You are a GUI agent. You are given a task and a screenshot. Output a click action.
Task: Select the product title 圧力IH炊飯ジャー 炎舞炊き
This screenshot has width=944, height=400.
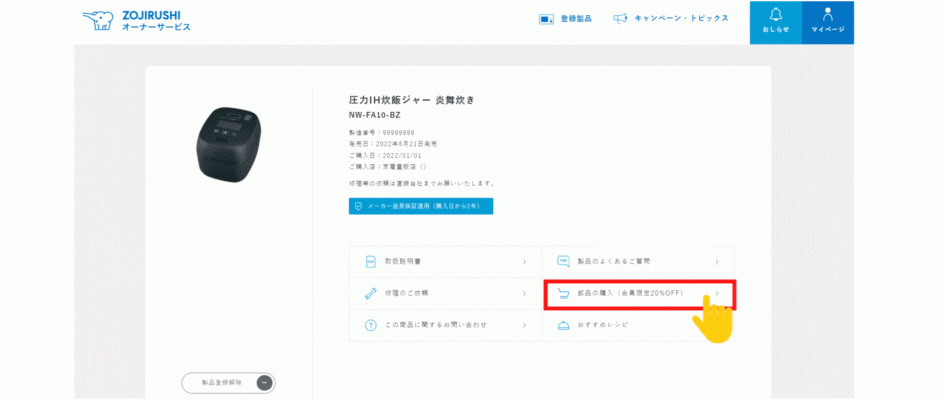[411, 100]
